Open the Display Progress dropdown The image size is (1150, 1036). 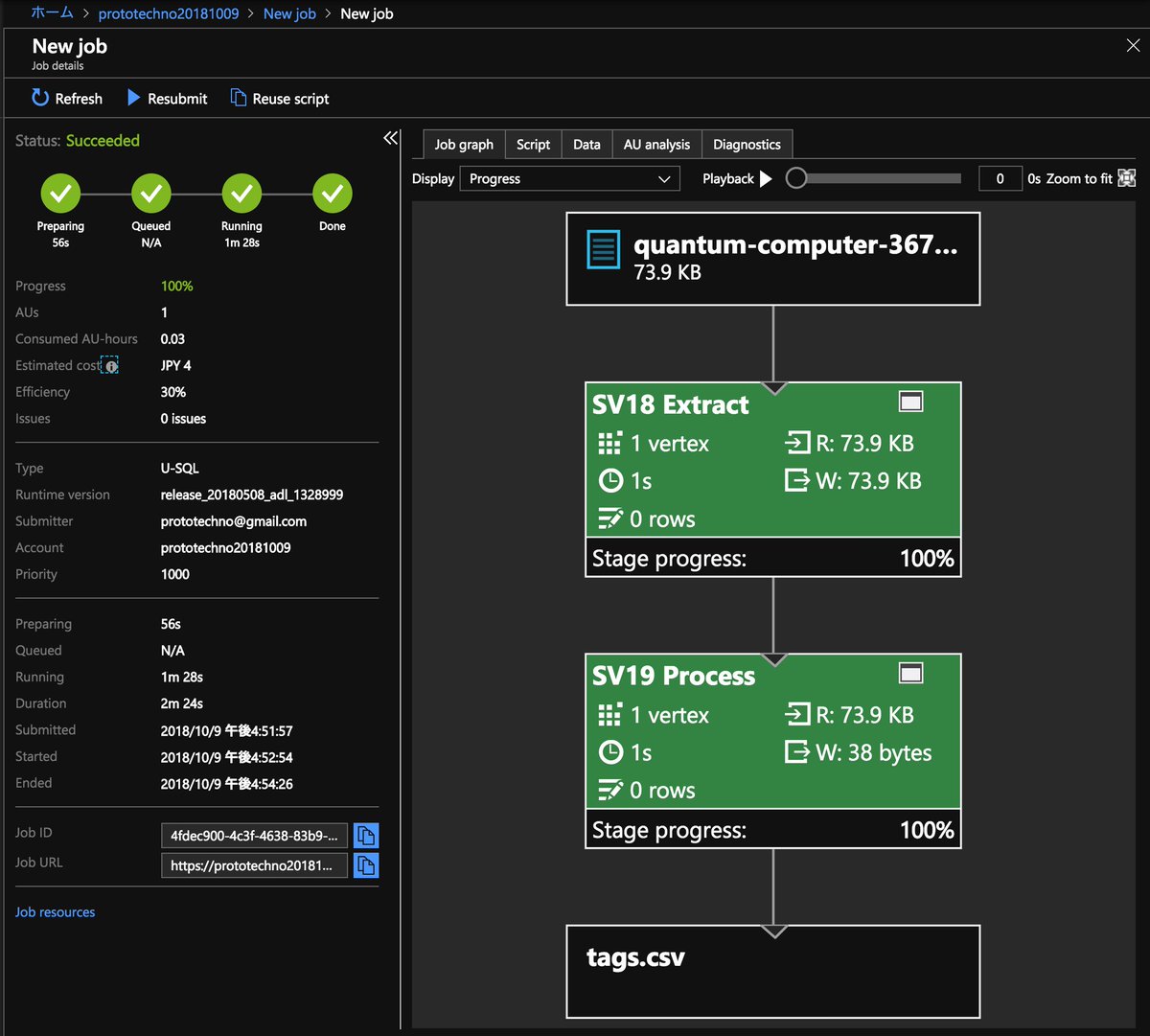(570, 178)
